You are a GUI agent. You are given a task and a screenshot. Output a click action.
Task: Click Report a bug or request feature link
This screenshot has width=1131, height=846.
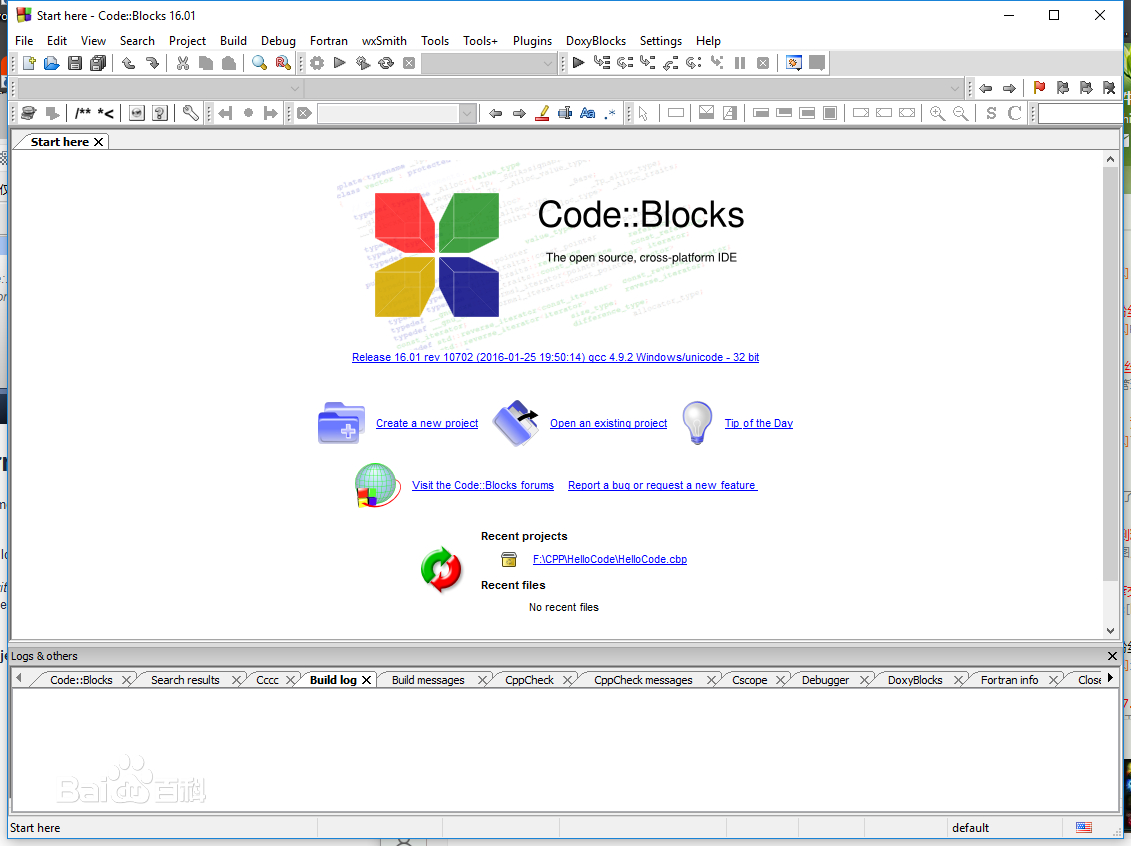(x=663, y=485)
